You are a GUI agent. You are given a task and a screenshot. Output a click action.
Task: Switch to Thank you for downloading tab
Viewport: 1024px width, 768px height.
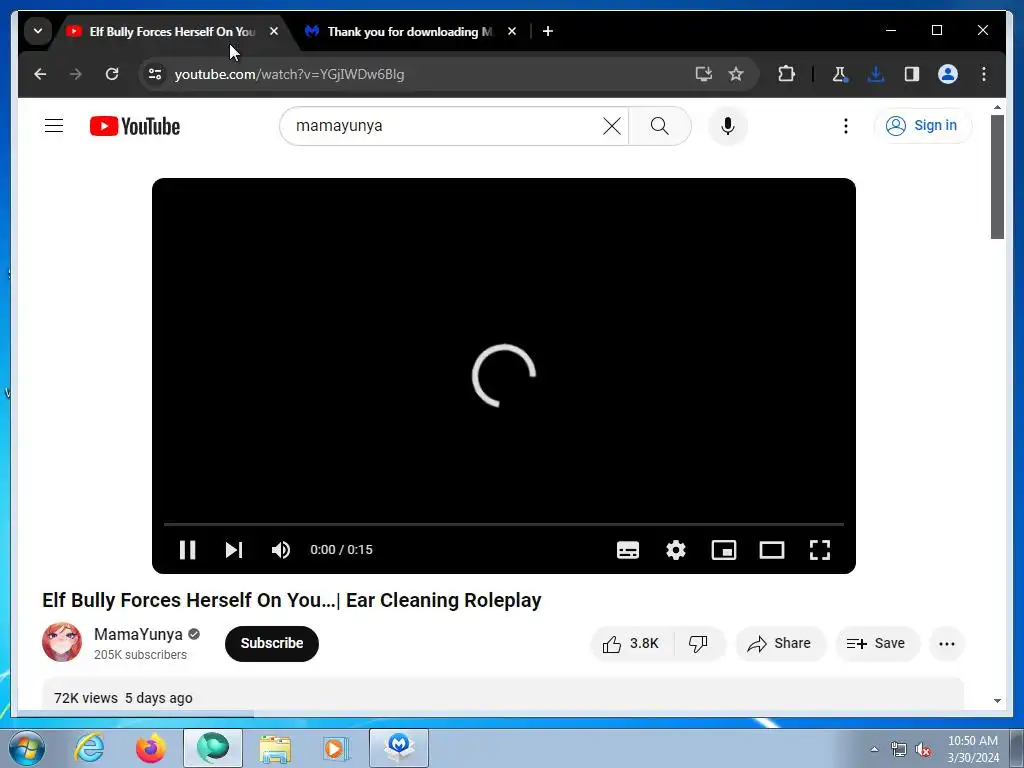click(410, 31)
